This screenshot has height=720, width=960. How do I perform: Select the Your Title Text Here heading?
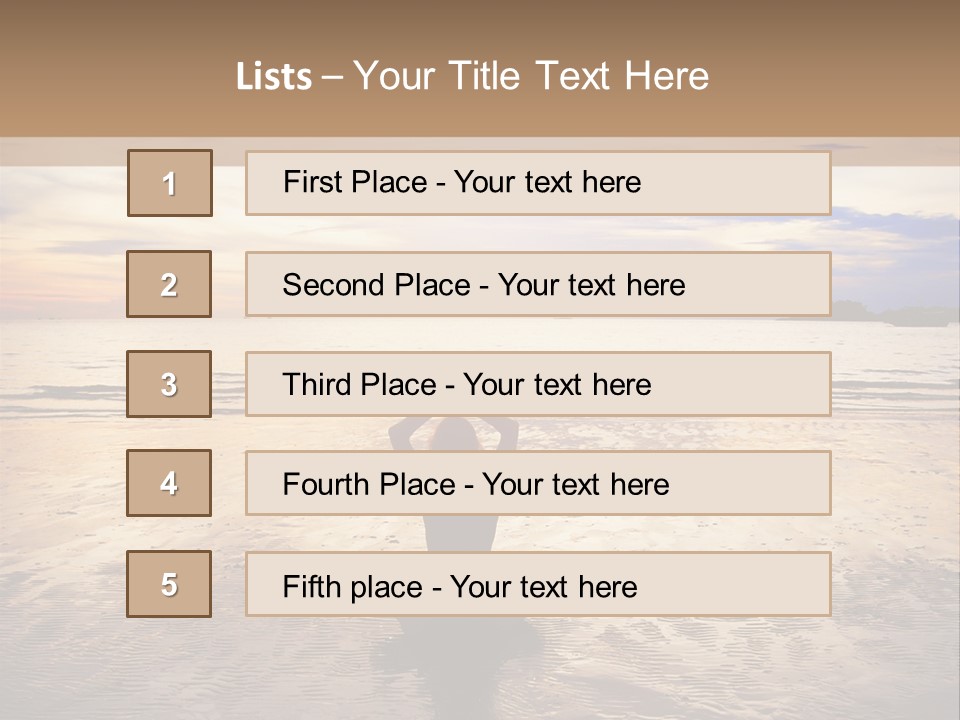(x=531, y=76)
